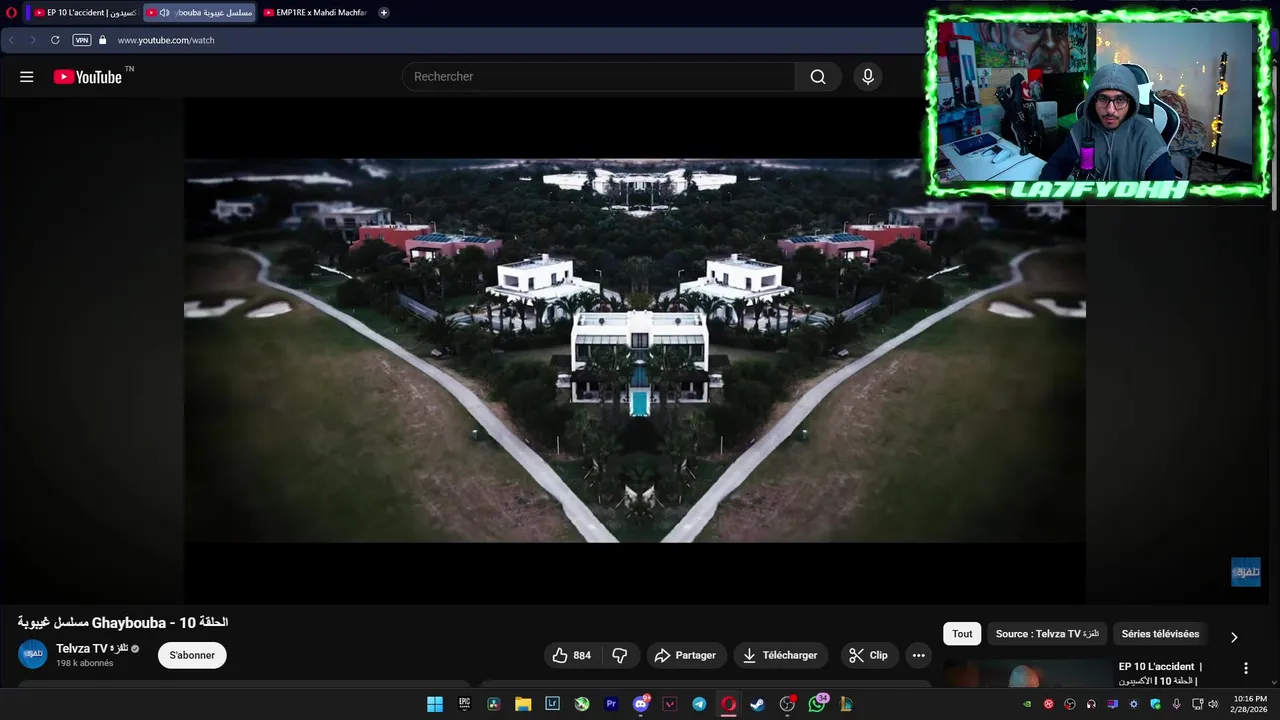The image size is (1280, 720).
Task: Open Steam from taskbar
Action: [x=758, y=704]
